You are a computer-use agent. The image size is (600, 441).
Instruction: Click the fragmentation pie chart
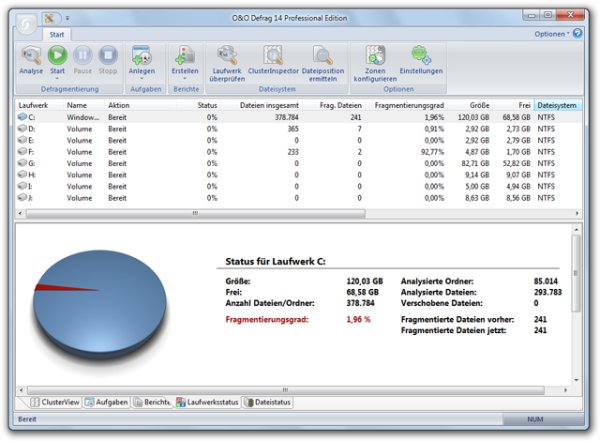(99, 304)
